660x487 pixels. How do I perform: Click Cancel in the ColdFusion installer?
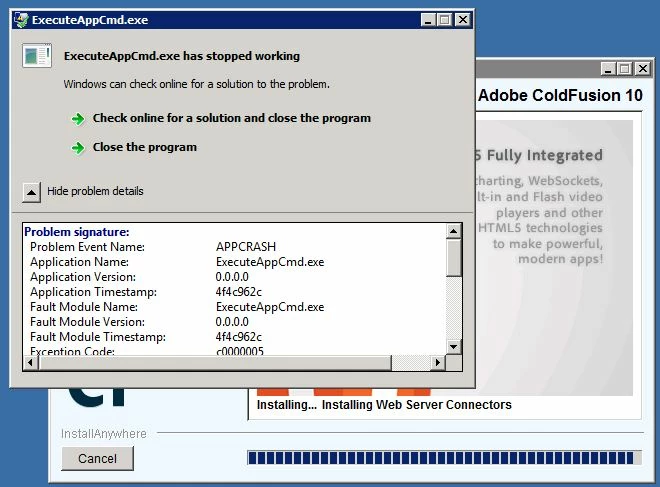point(97,458)
